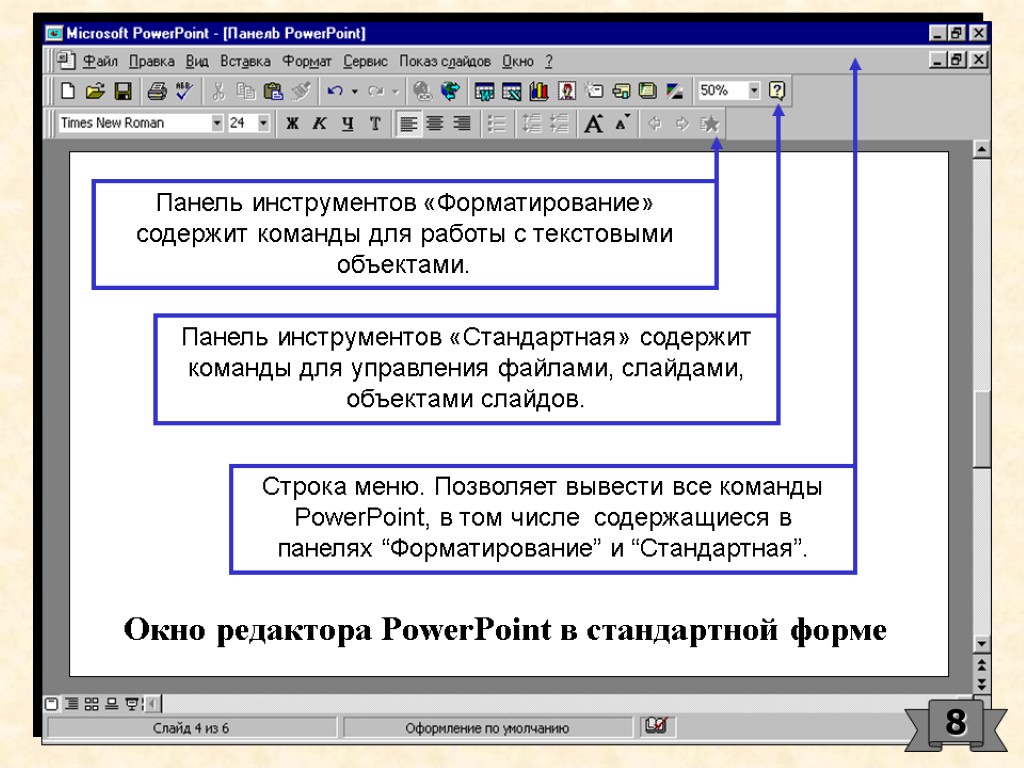The height and width of the screenshot is (768, 1024).
Task: Toggle left text alignment
Action: (x=408, y=123)
